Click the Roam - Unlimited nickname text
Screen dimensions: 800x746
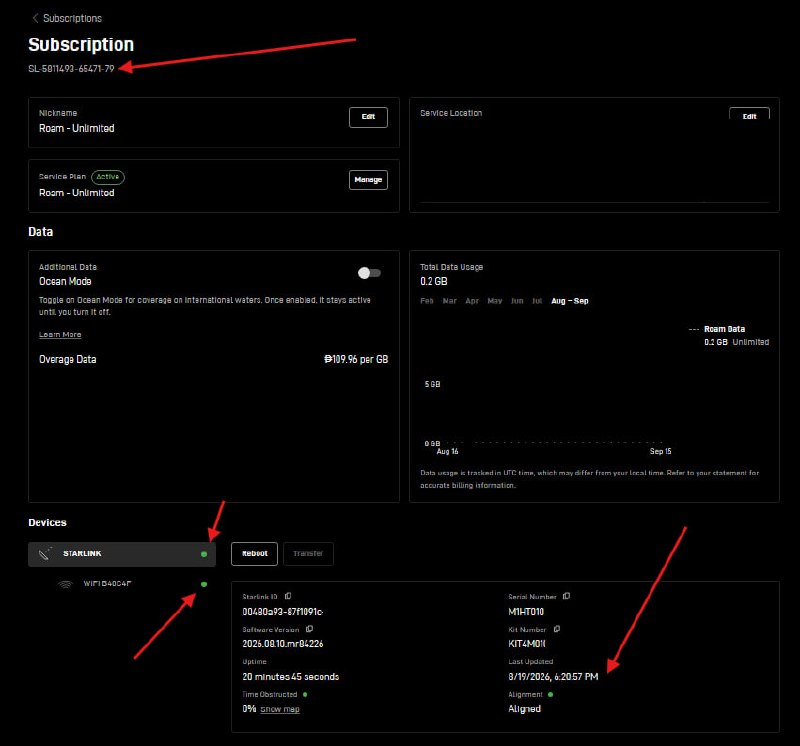(x=77, y=128)
